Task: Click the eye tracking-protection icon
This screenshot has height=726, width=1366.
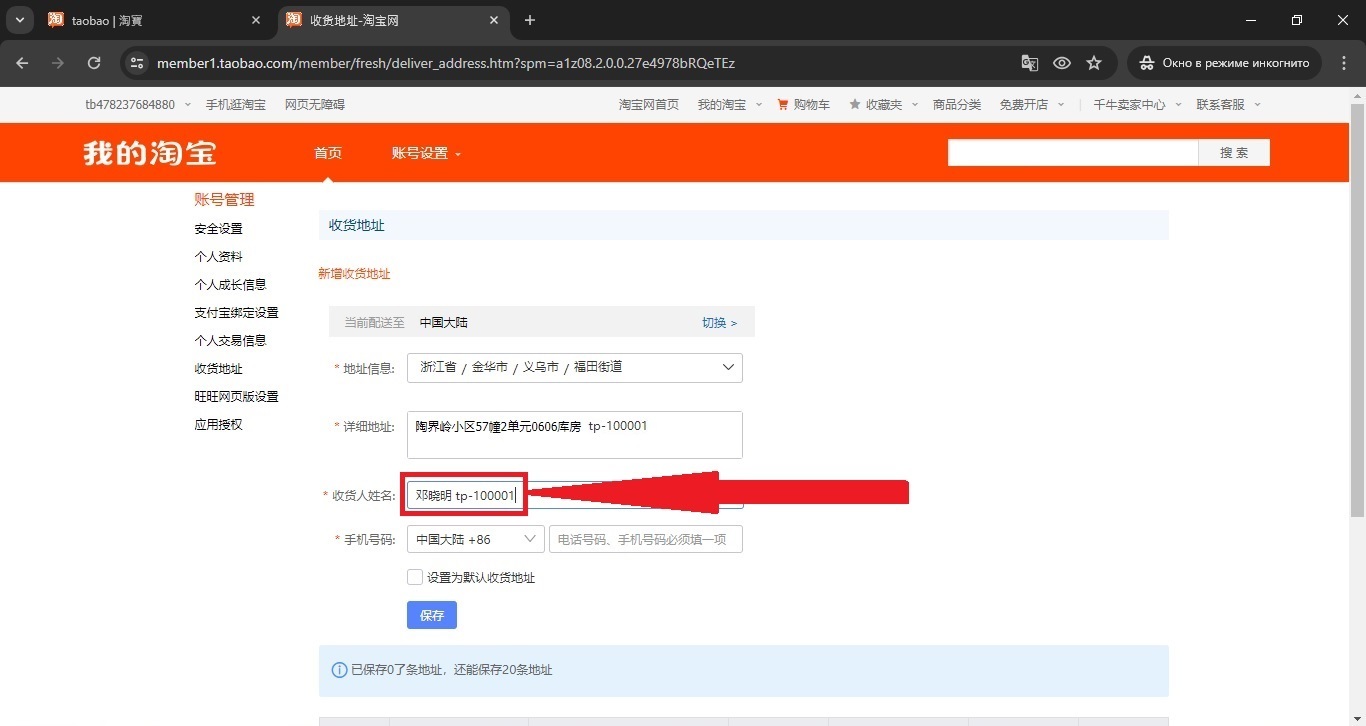Action: [1062, 63]
